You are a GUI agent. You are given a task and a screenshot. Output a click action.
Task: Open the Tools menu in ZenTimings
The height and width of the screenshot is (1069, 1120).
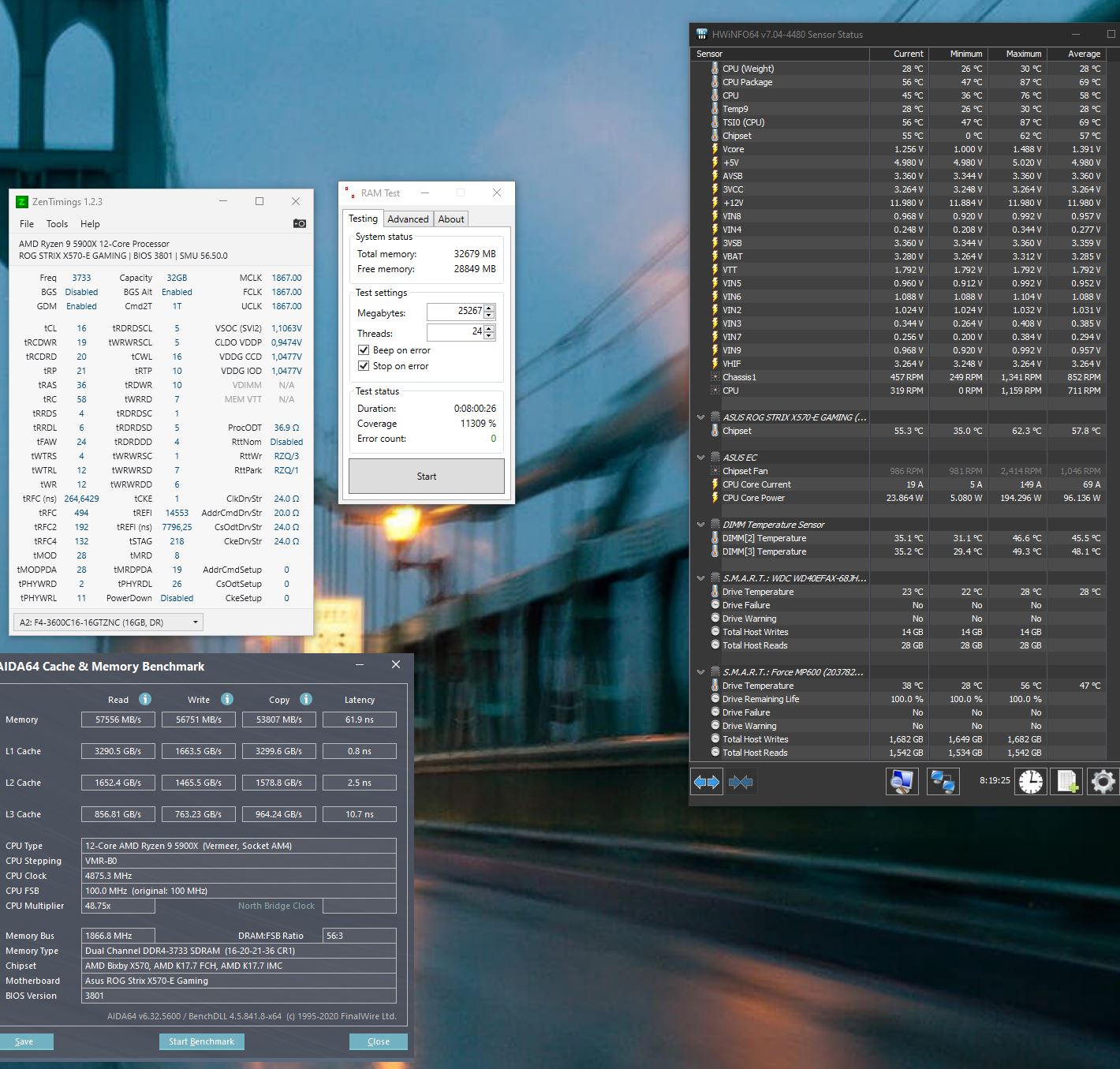[x=57, y=224]
